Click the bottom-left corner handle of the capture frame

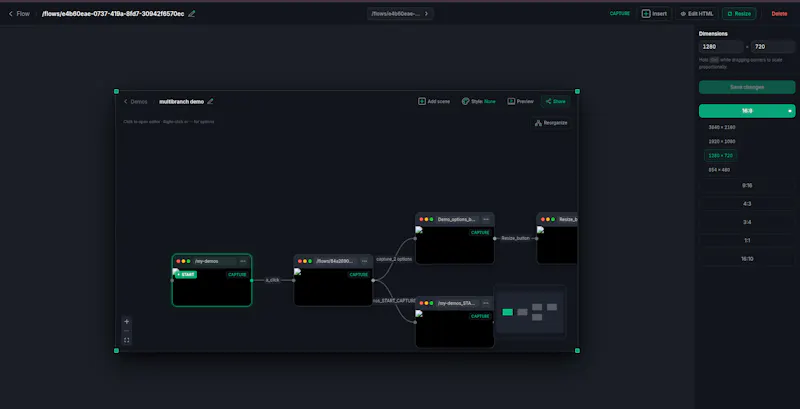tap(116, 350)
